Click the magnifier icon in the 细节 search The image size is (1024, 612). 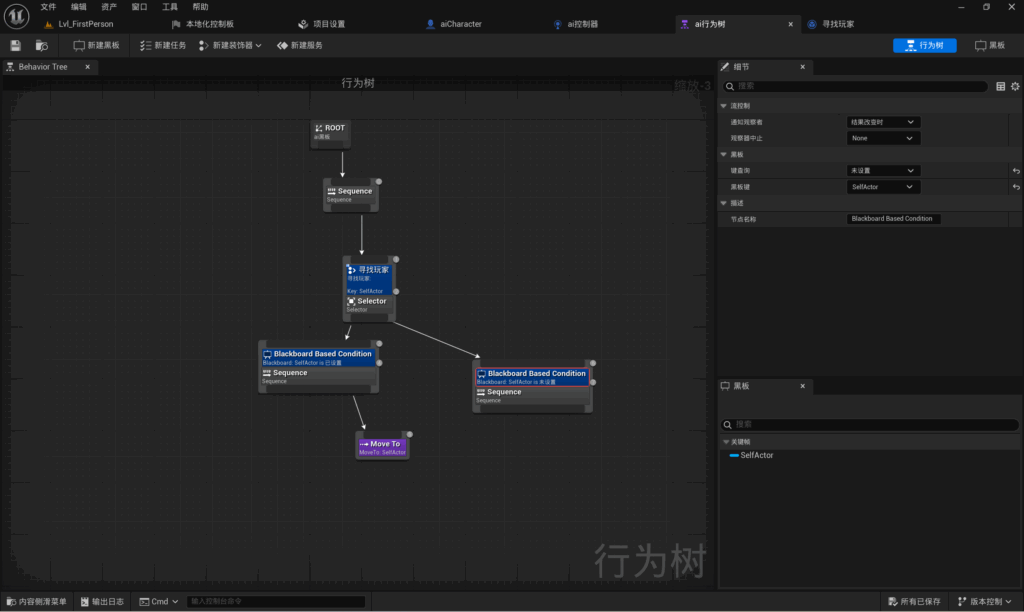pyautogui.click(x=730, y=86)
